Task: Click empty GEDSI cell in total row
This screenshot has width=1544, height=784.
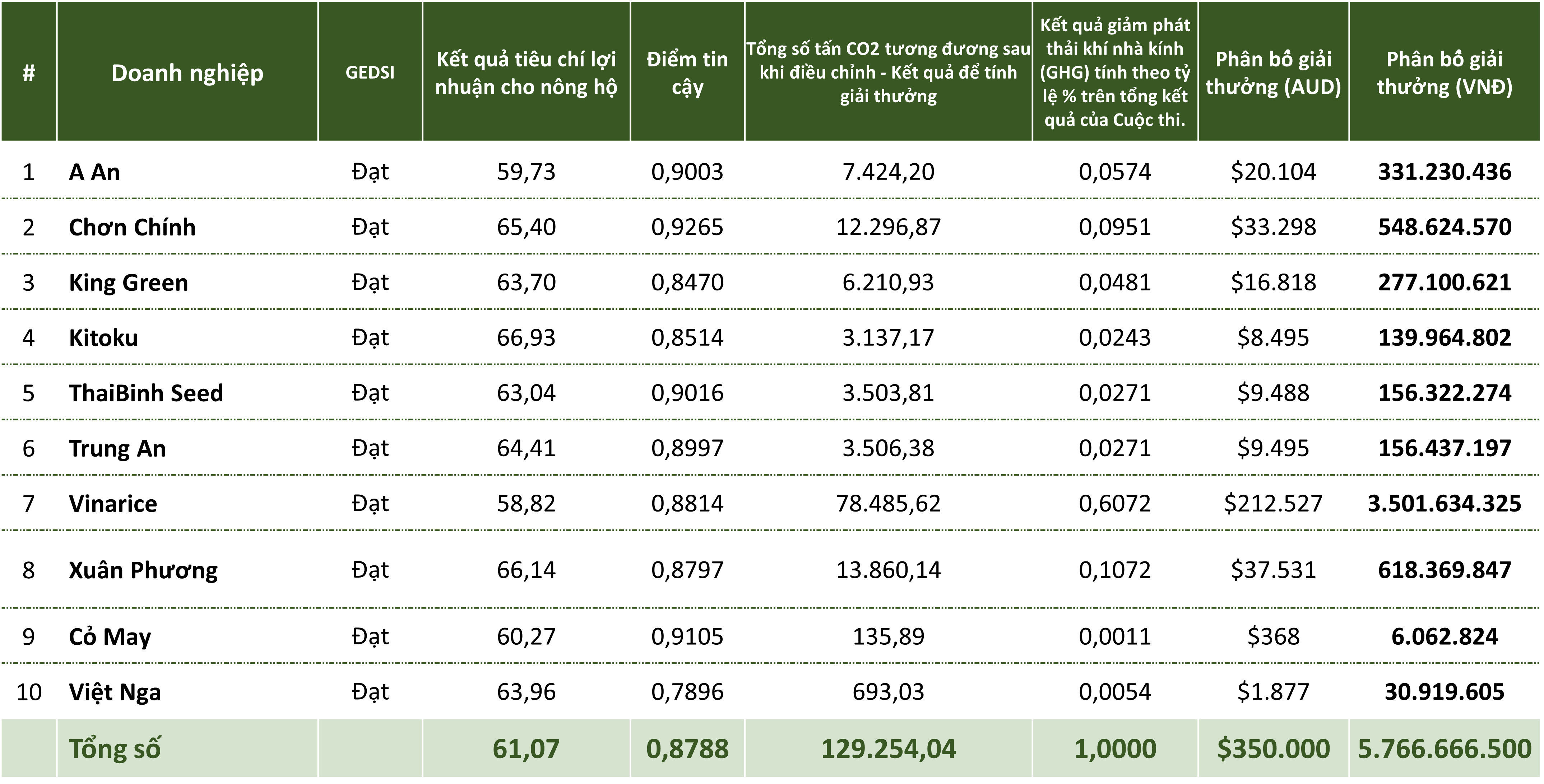Action: point(370,749)
